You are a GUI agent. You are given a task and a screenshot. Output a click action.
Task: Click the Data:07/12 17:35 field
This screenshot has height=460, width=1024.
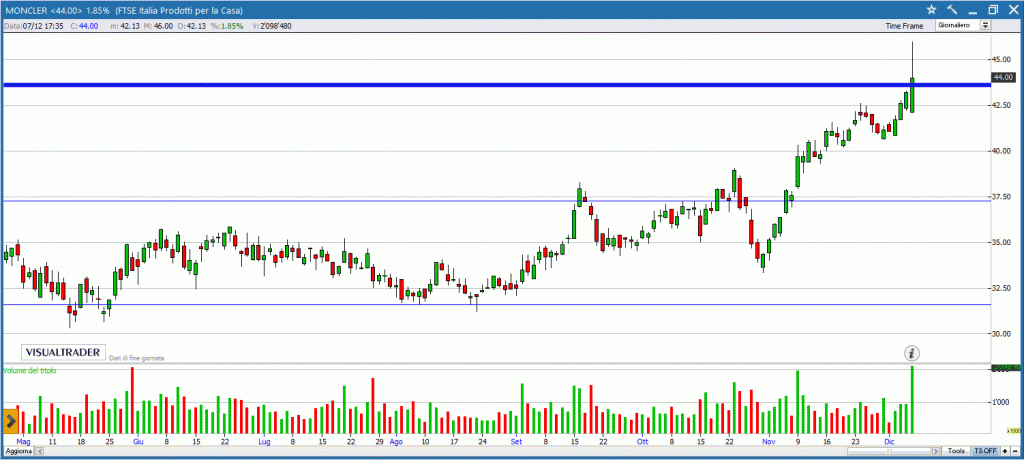tap(33, 26)
